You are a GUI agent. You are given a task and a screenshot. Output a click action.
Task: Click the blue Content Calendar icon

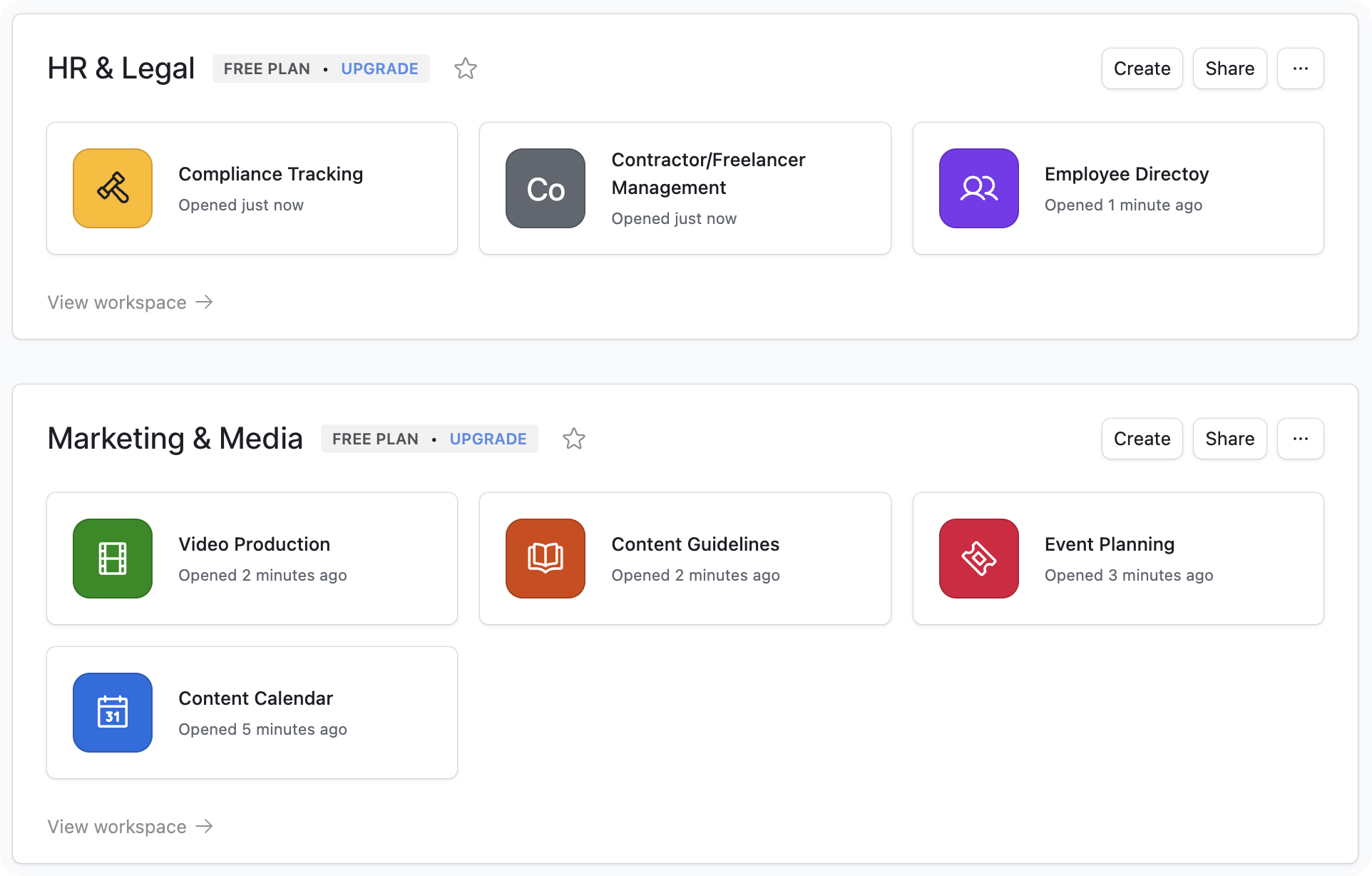click(x=113, y=713)
